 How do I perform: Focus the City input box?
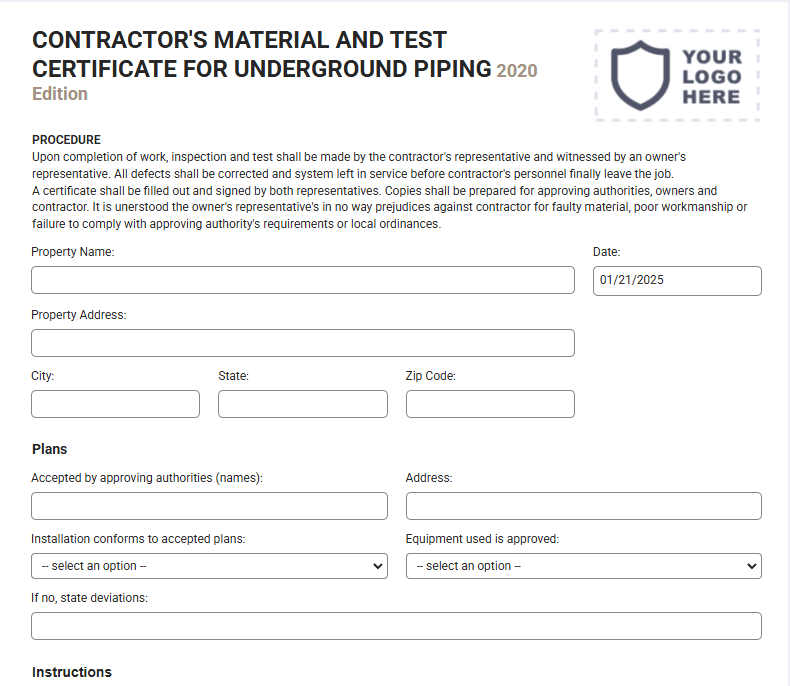(x=115, y=404)
